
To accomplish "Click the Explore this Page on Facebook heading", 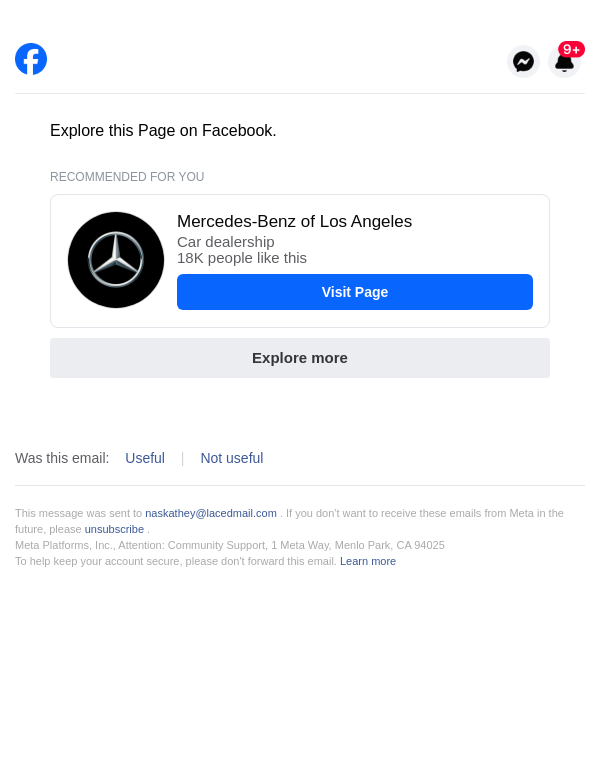I will click(x=163, y=131).
